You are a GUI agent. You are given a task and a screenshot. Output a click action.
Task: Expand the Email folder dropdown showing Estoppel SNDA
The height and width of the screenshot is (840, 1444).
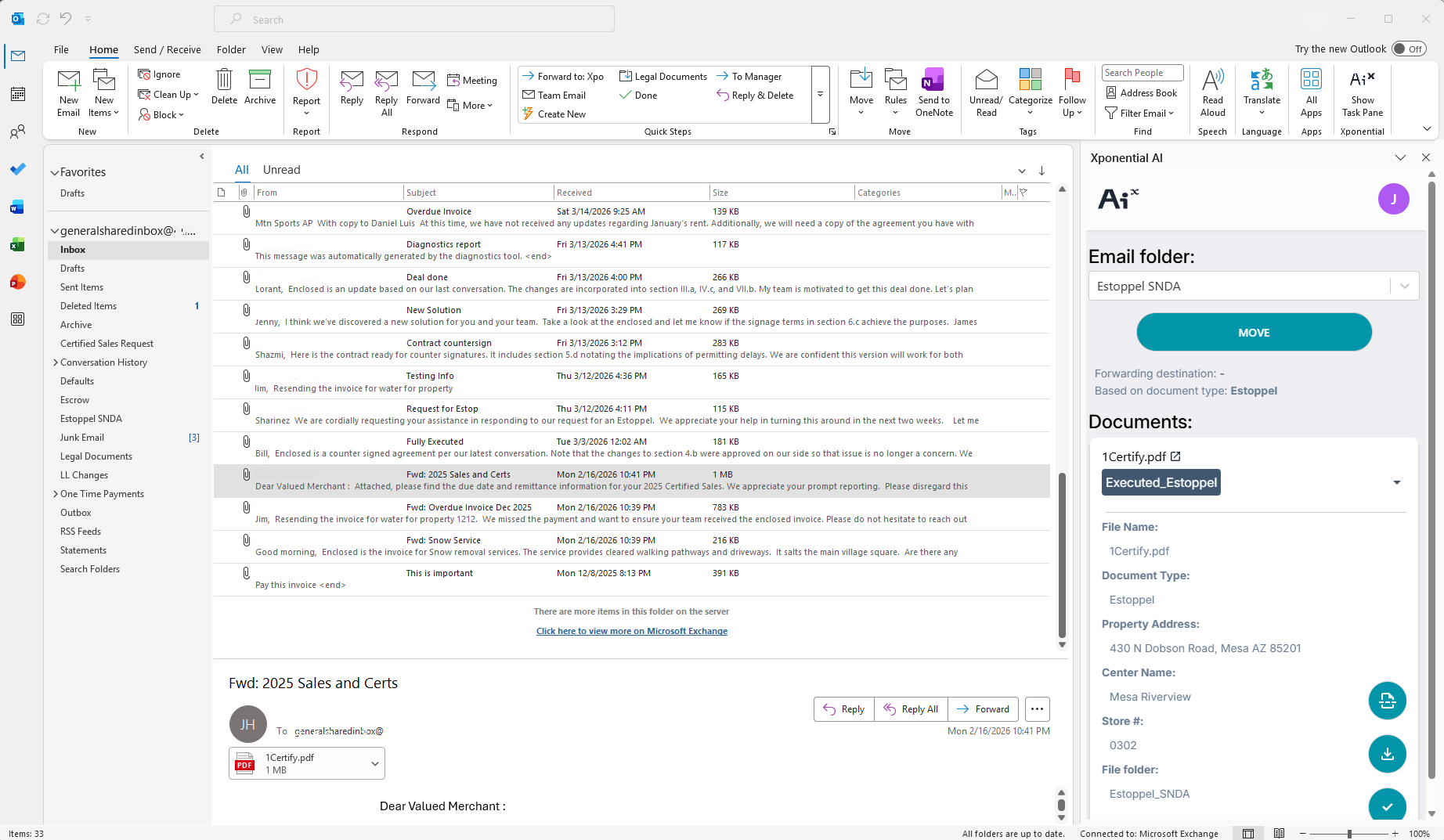pyautogui.click(x=1405, y=286)
